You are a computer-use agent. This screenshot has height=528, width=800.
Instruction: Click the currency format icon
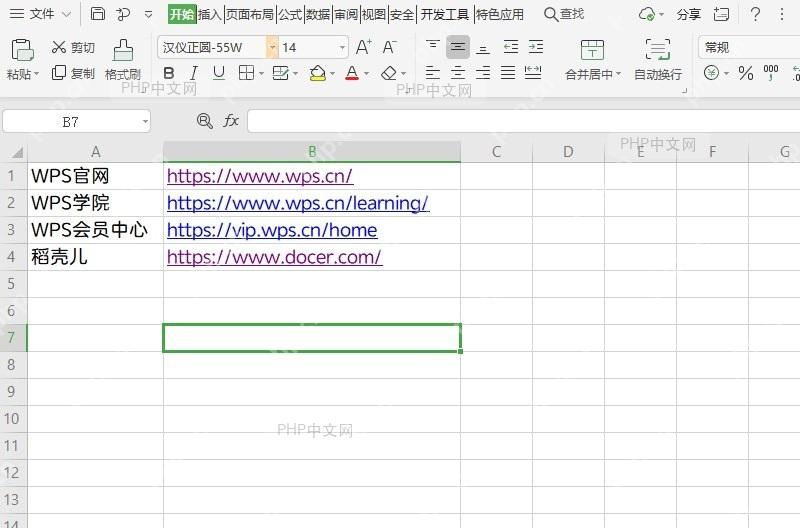tap(711, 73)
